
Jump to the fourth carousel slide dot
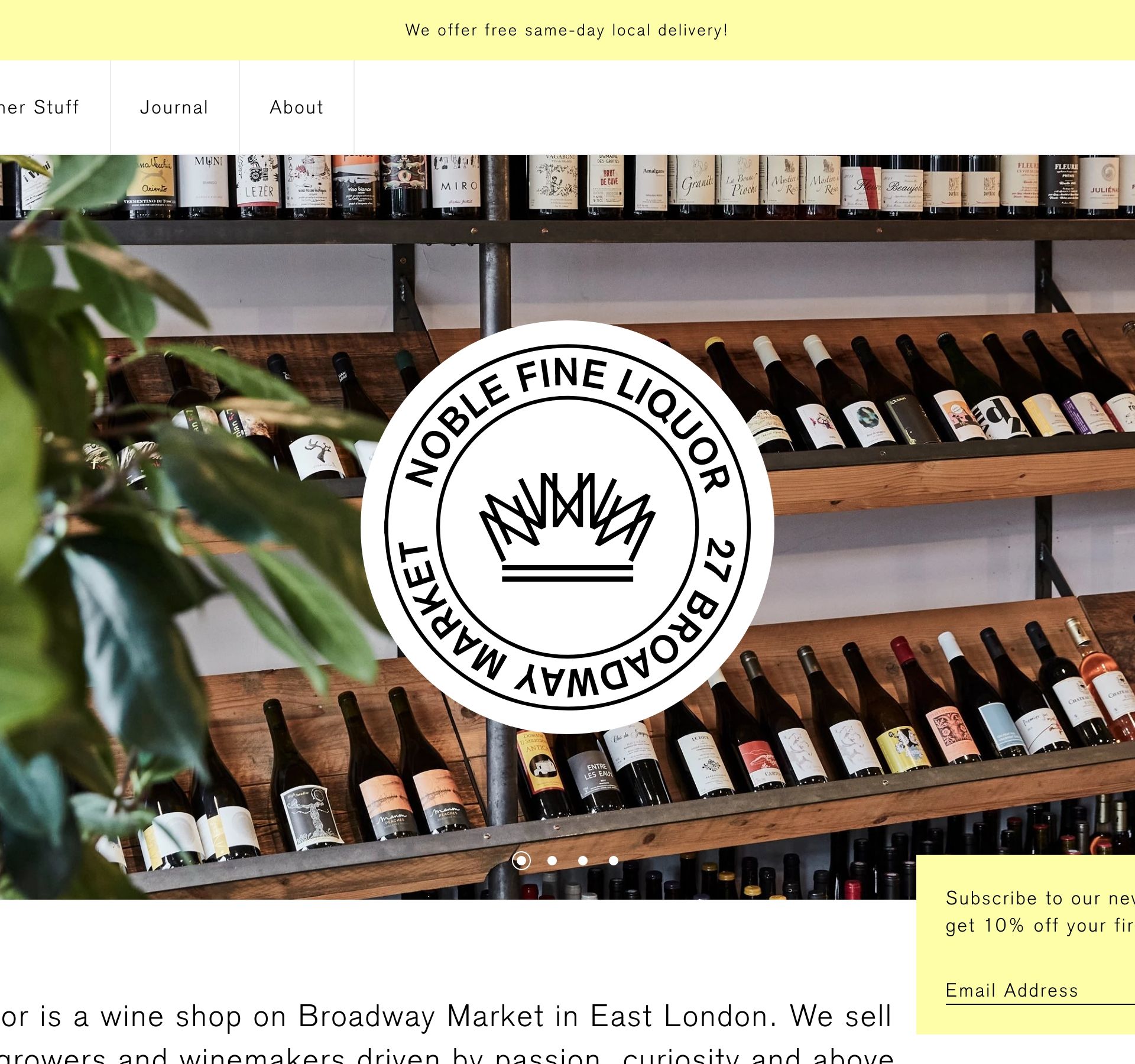point(614,861)
